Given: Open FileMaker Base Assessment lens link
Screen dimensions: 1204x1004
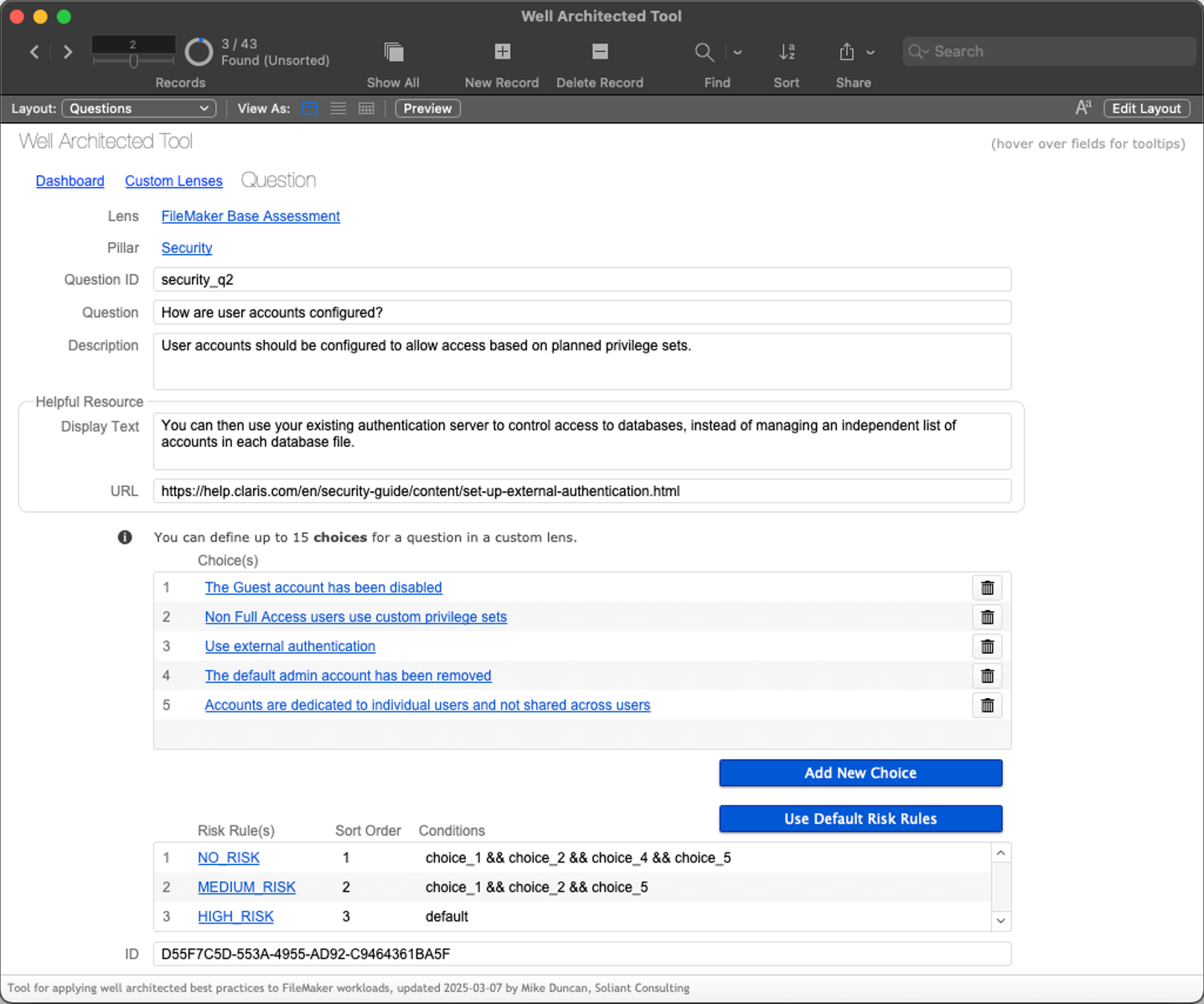Looking at the screenshot, I should coord(251,216).
